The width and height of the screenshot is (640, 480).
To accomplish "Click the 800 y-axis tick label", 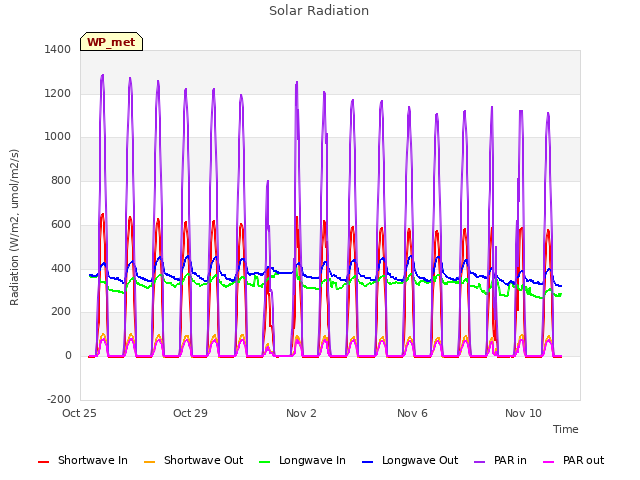I will (61, 180).
